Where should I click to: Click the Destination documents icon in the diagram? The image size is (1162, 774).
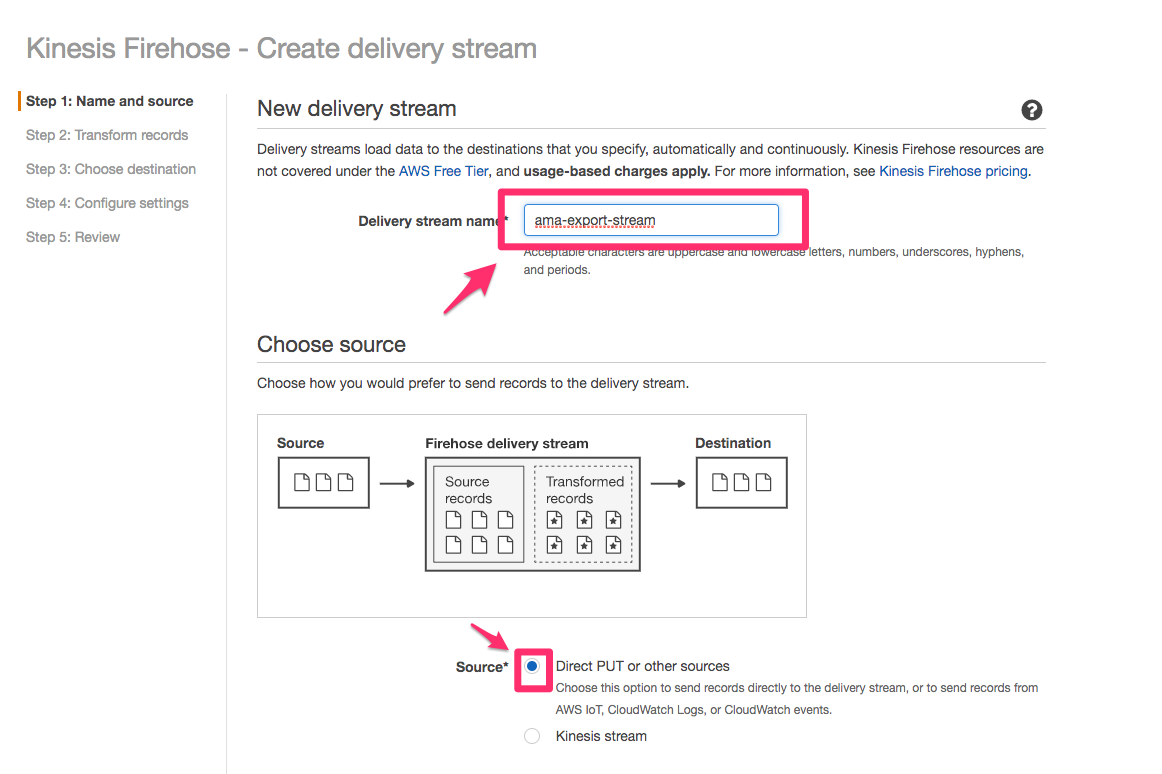tap(741, 482)
